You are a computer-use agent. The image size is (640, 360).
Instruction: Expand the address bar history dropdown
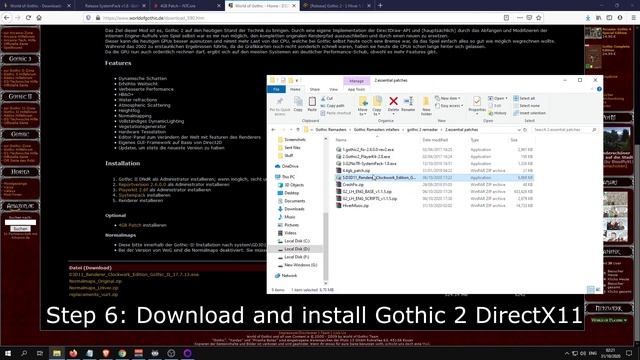(519, 130)
